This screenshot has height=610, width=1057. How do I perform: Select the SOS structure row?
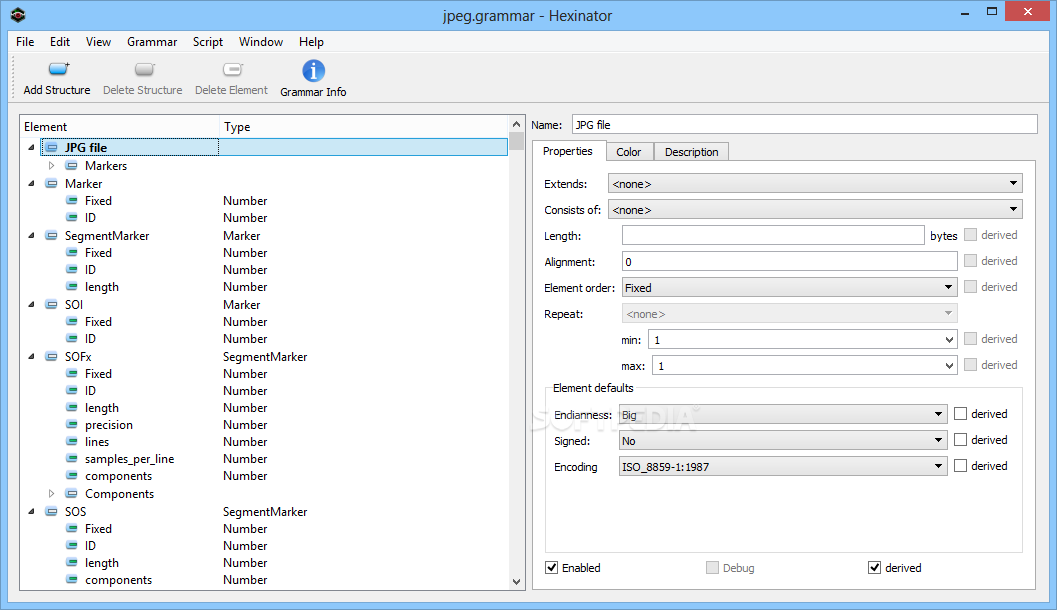pyautogui.click(x=264, y=512)
